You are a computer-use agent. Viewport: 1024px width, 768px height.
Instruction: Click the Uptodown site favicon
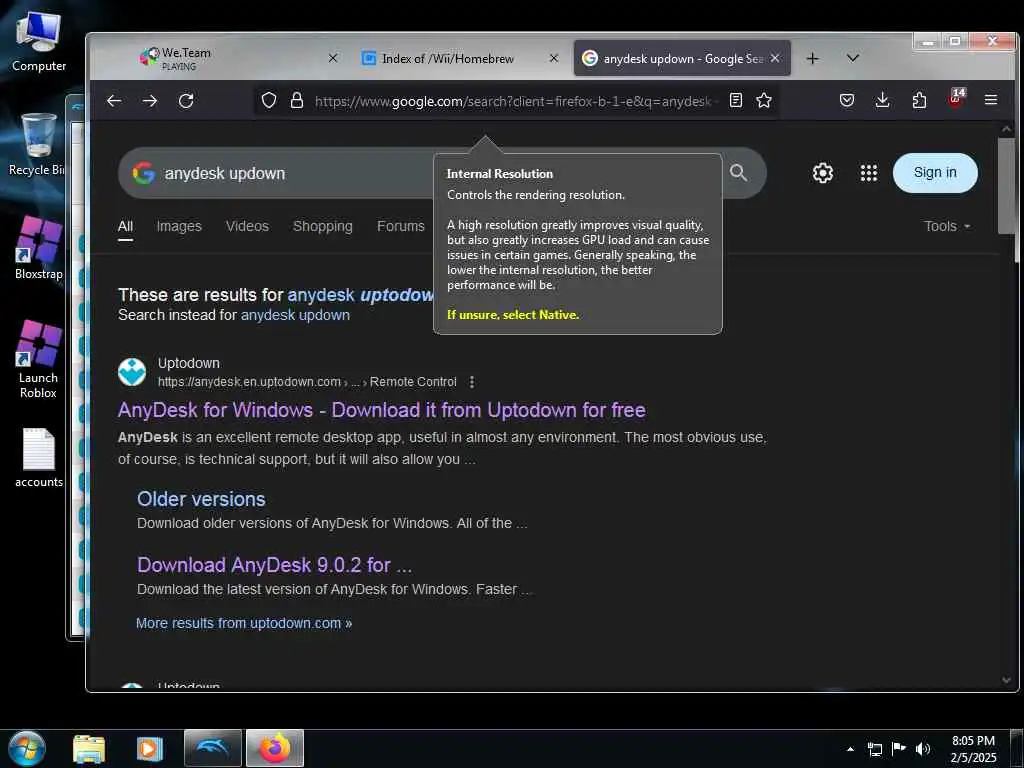pos(132,372)
